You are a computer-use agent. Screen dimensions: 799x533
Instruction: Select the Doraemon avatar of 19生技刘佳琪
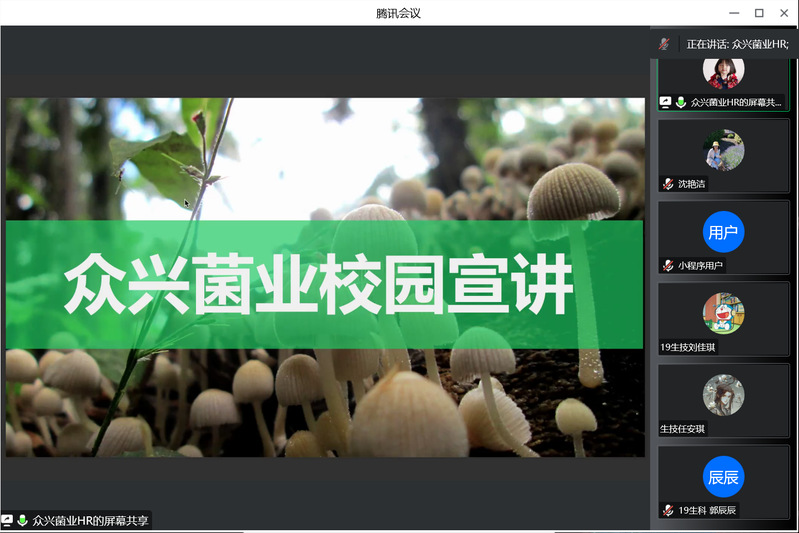click(x=724, y=313)
